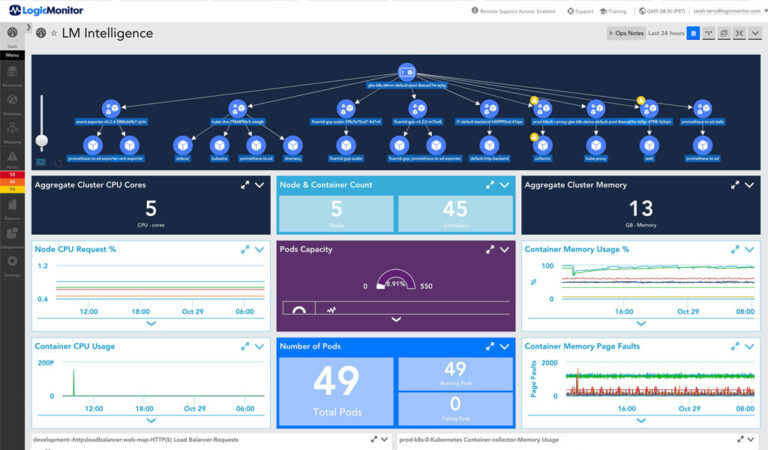The height and width of the screenshot is (450, 768).
Task: Open Mapping in the left sidebar
Action: [12, 133]
